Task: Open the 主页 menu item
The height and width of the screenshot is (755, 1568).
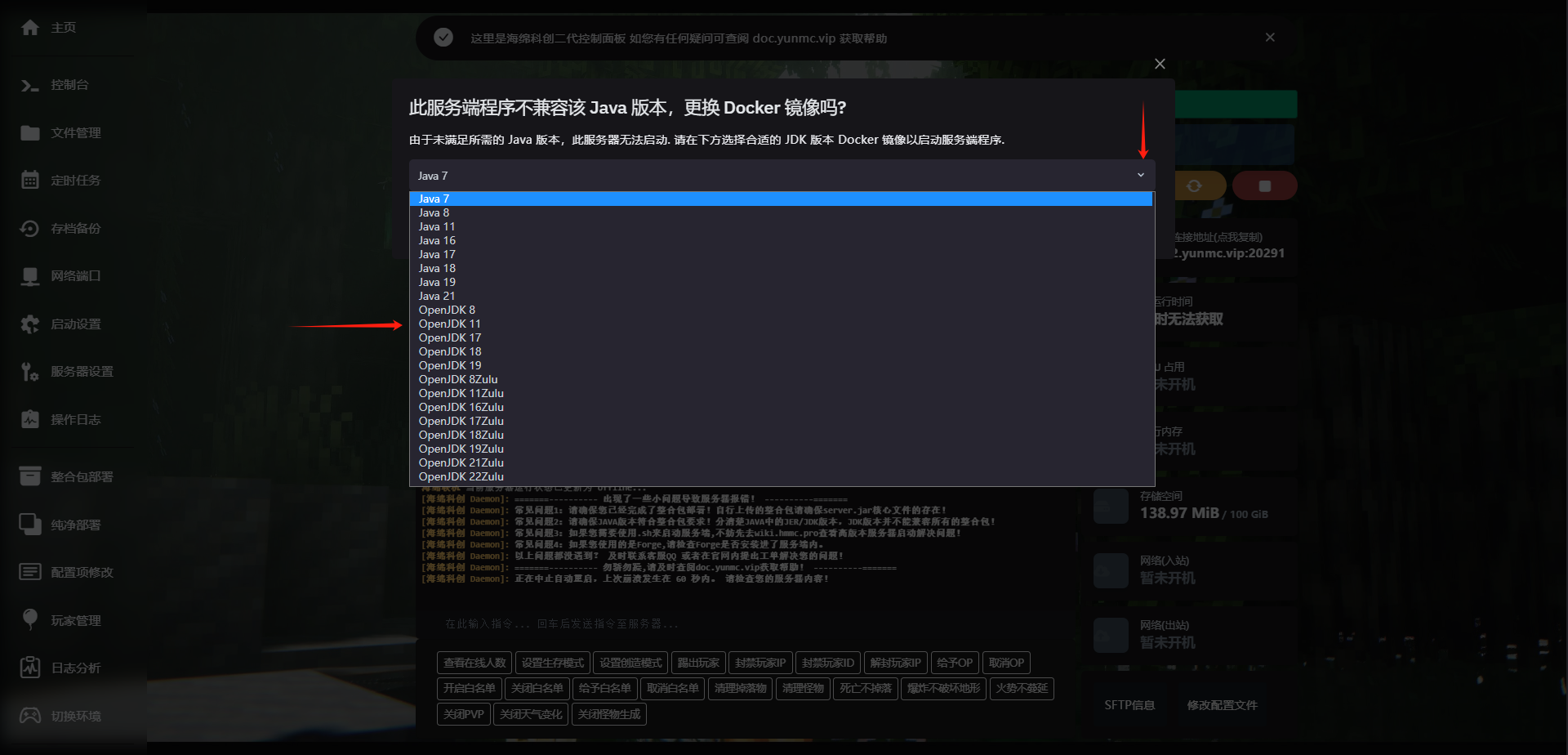Action: point(64,28)
